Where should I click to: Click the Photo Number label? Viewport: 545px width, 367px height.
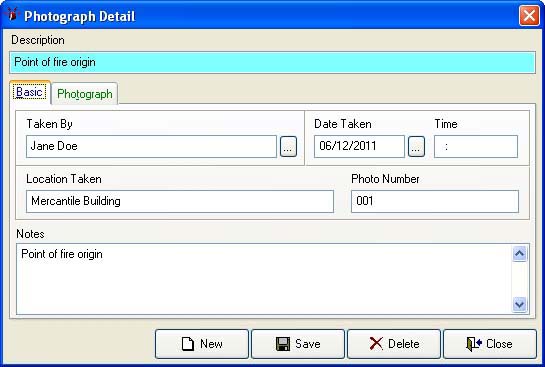tap(385, 179)
